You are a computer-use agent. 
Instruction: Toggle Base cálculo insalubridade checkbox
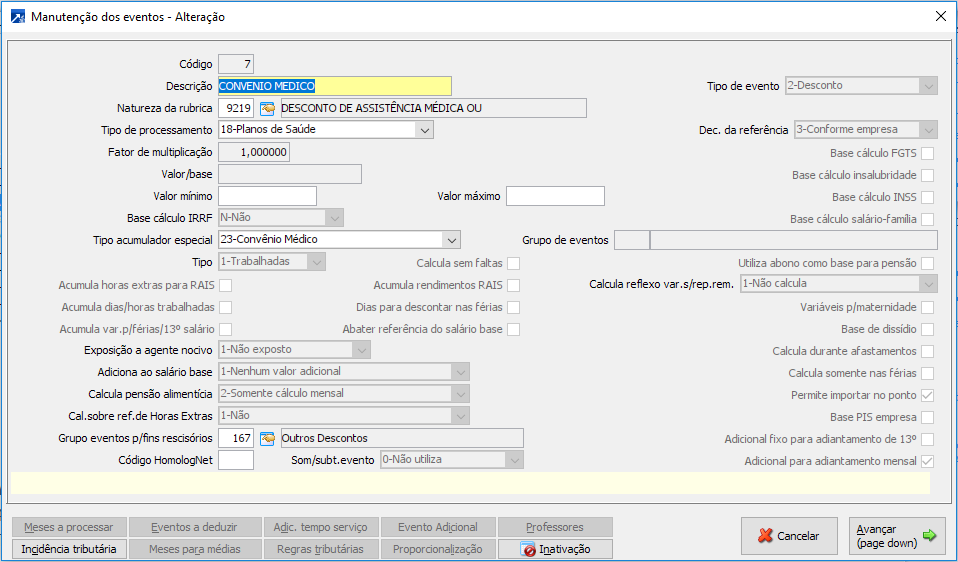click(x=927, y=175)
